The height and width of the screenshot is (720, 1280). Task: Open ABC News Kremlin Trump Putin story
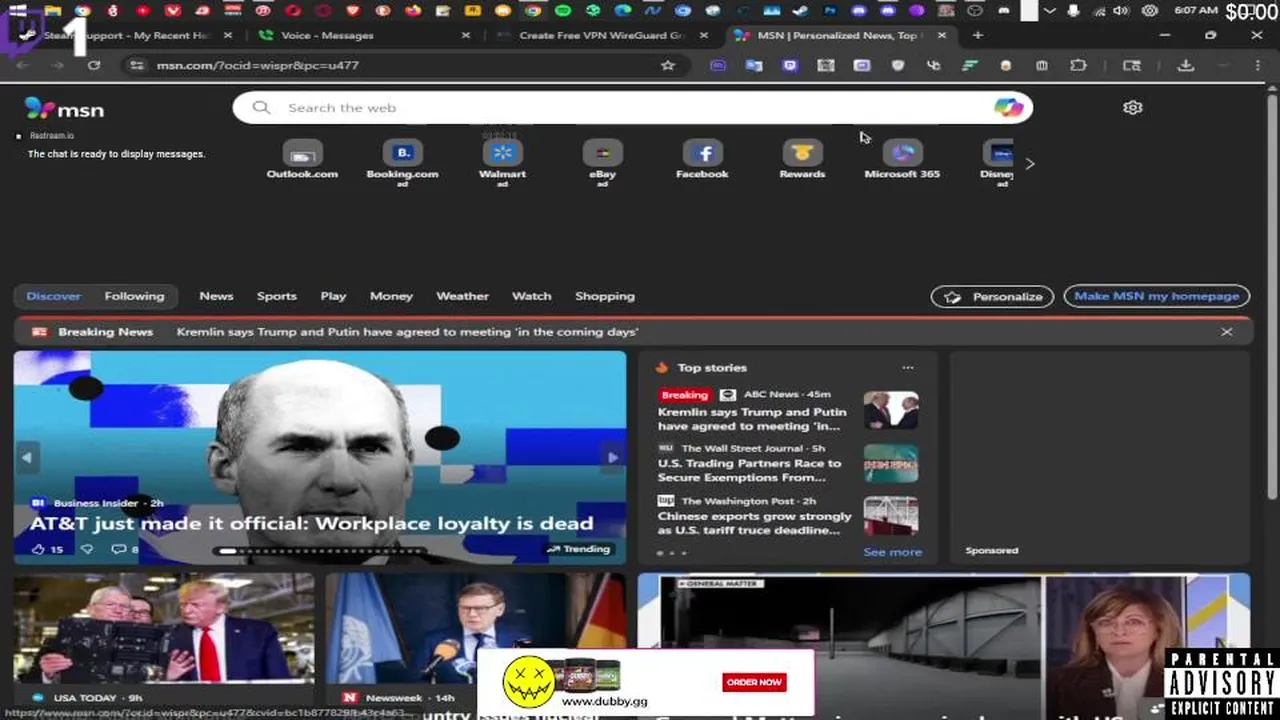pyautogui.click(x=752, y=419)
